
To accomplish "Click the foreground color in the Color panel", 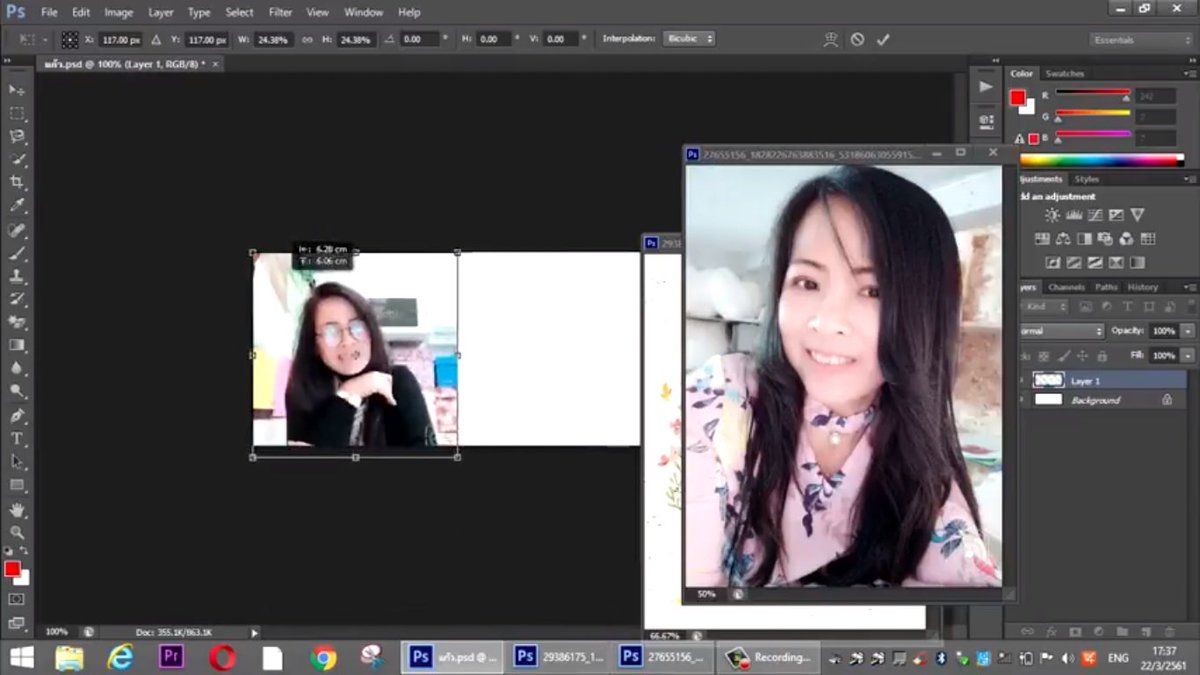I will (1018, 98).
